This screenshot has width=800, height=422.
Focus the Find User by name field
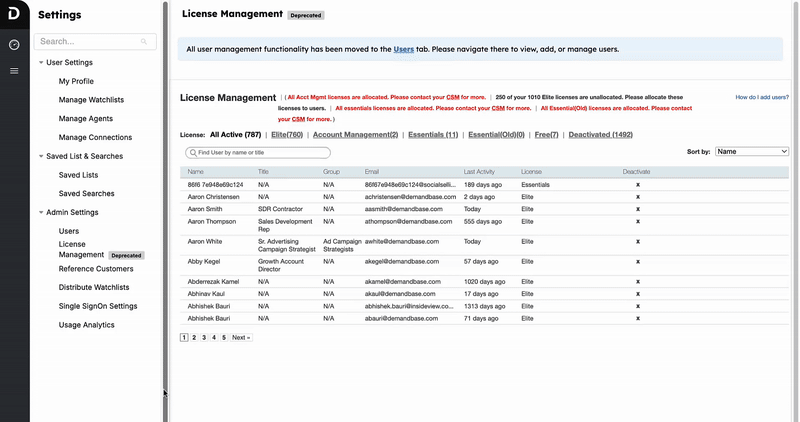(x=258, y=153)
